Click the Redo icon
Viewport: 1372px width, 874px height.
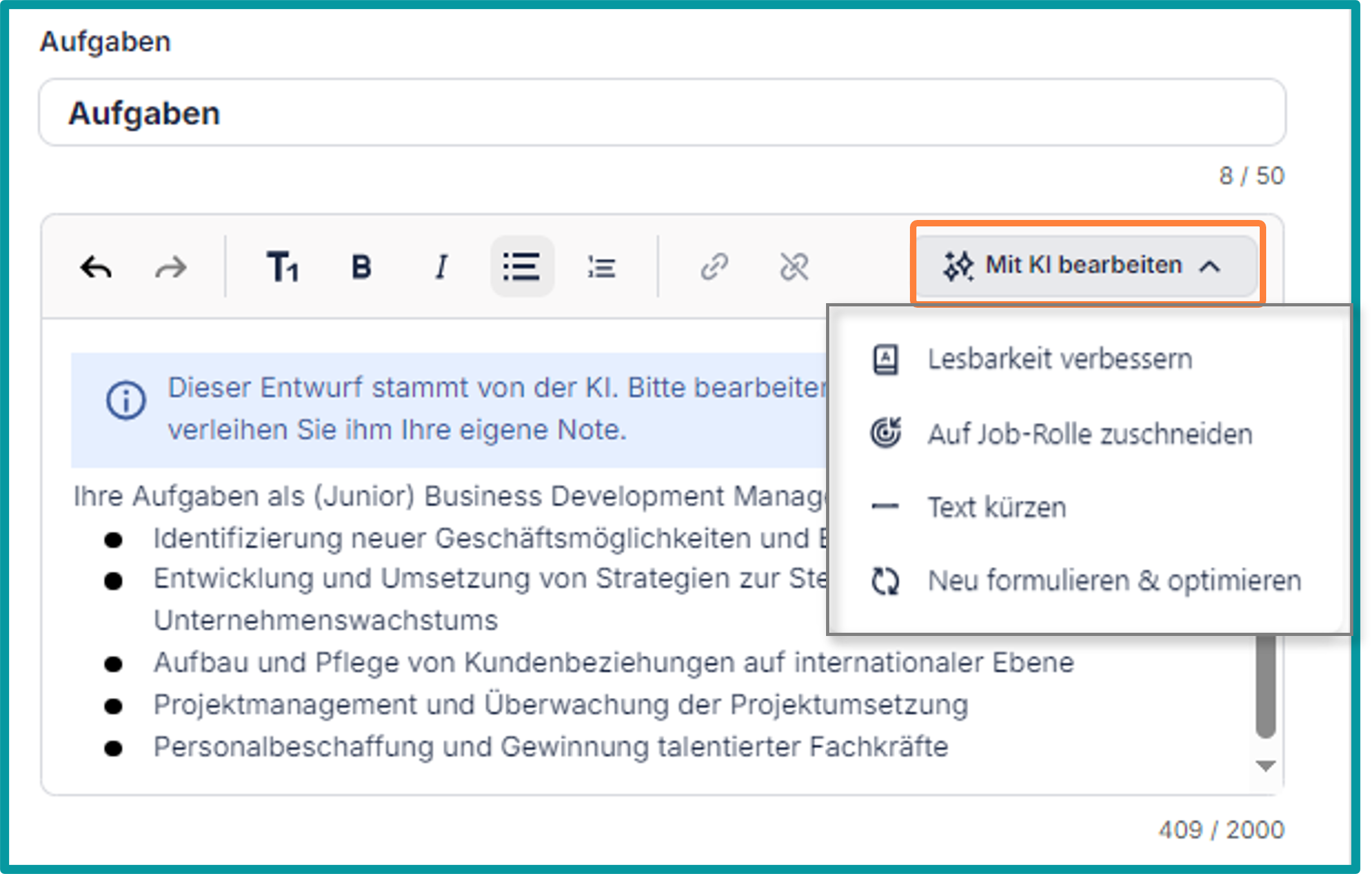[x=170, y=266]
